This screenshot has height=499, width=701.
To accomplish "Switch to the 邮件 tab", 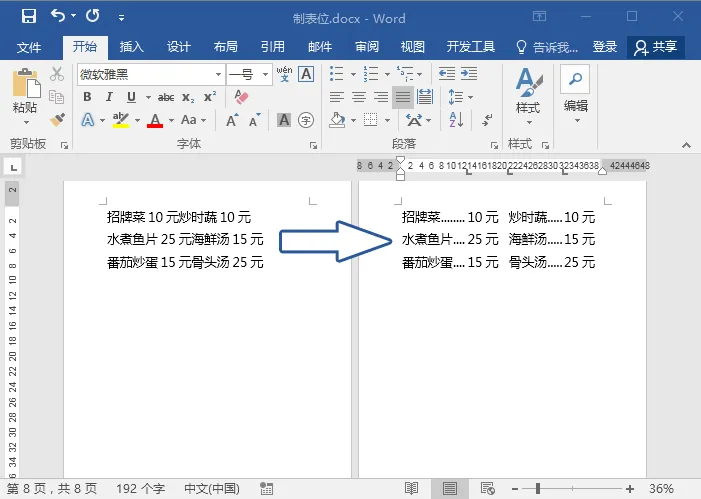I will pyautogui.click(x=320, y=47).
